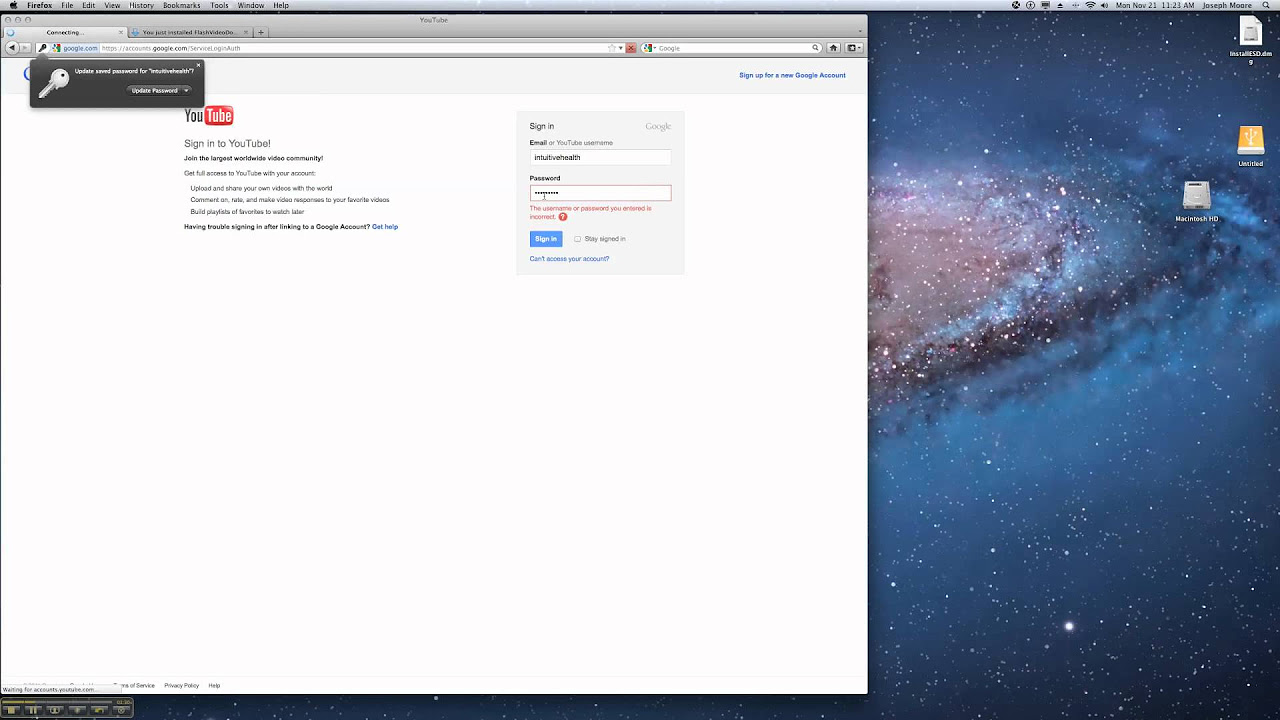Switch to the FlashVideoDownloader installed tab
This screenshot has width=1280, height=720.
point(189,32)
